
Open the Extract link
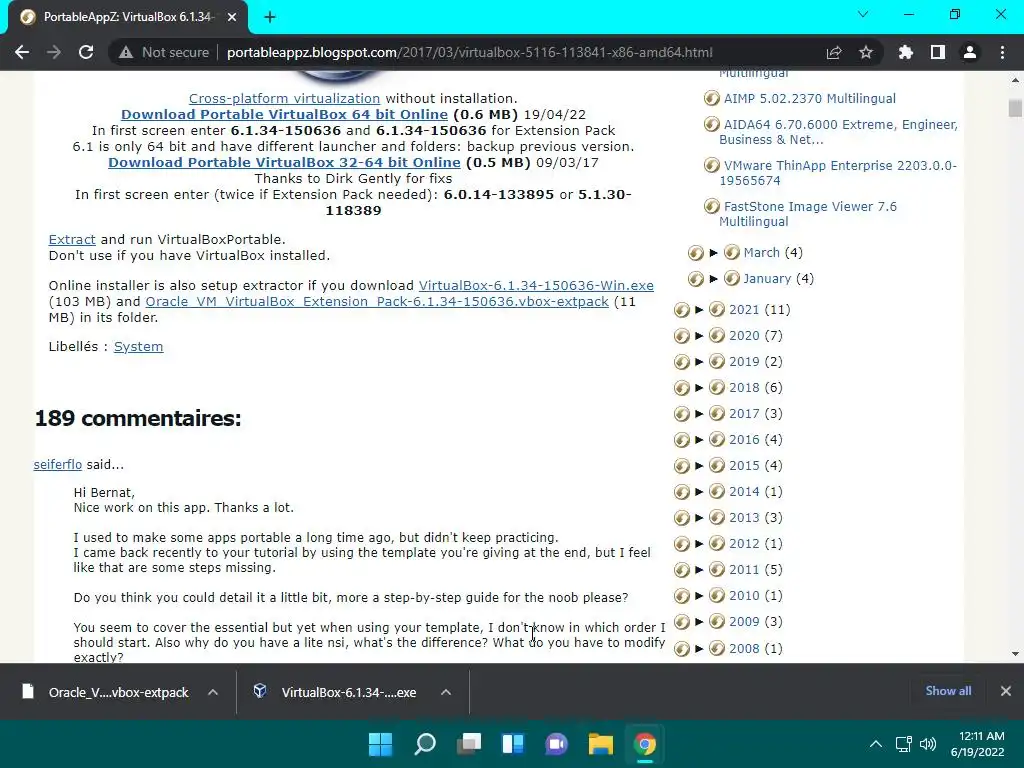point(72,240)
